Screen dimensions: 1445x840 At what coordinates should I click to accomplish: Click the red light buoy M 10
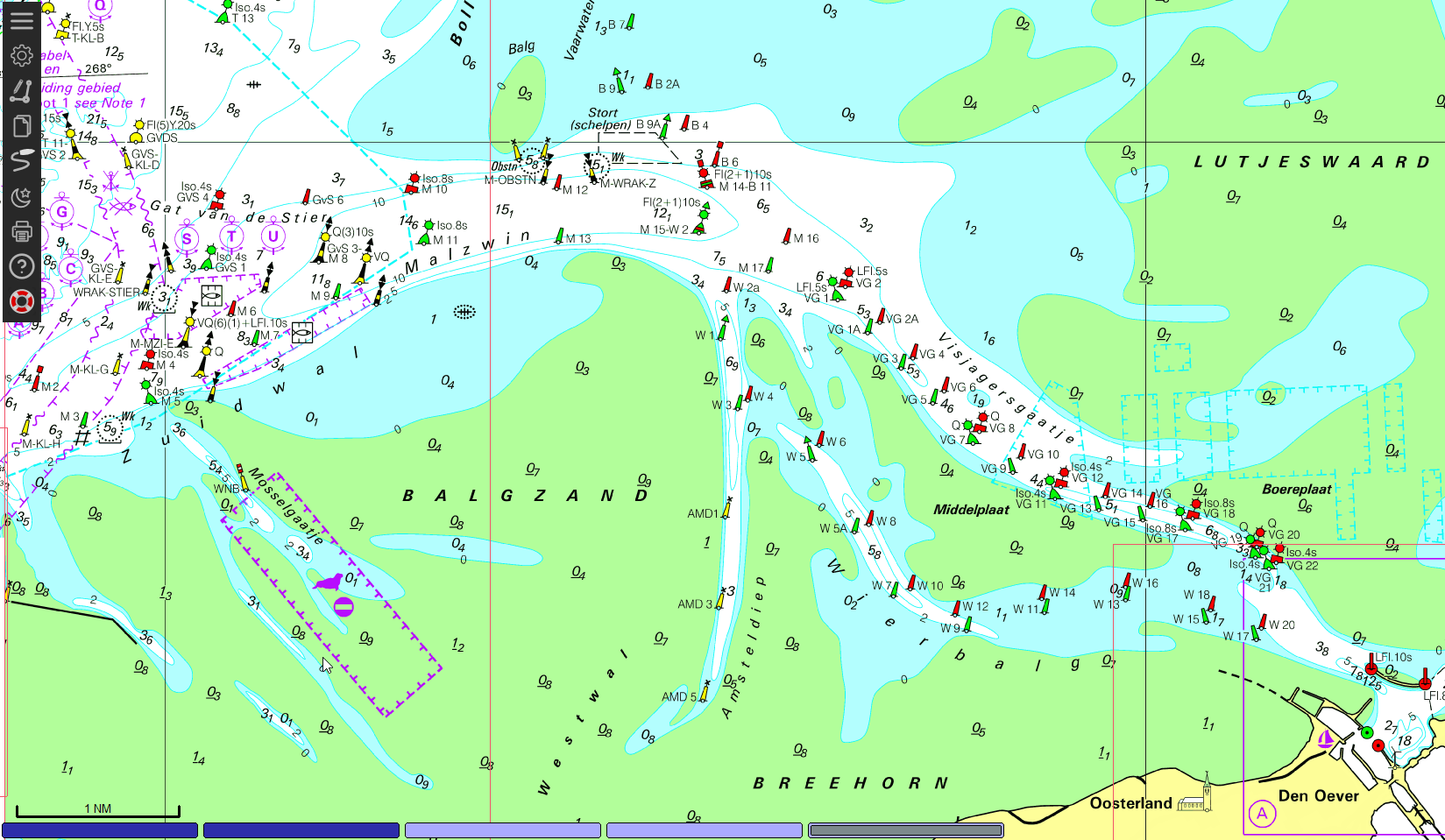[x=412, y=184]
